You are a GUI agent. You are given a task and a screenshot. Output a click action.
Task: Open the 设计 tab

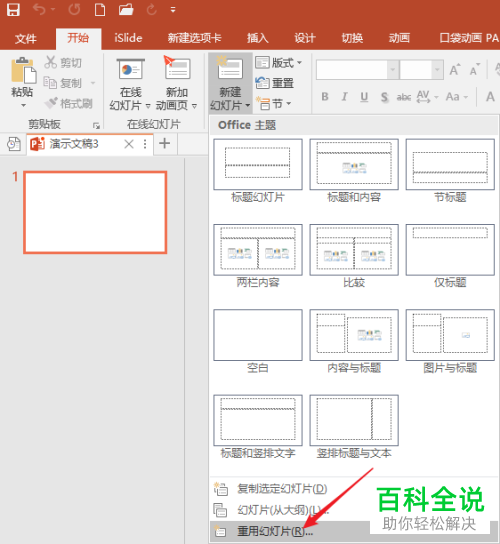pos(305,38)
